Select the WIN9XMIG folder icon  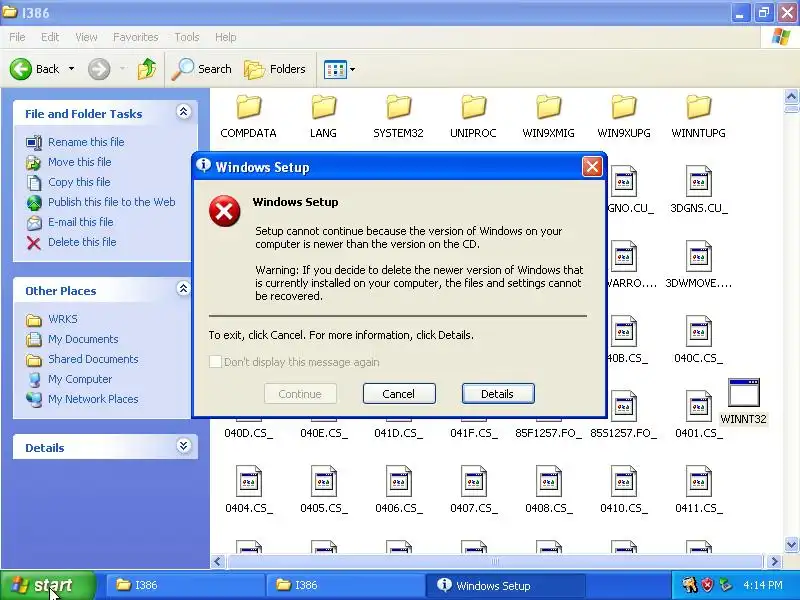click(548, 107)
